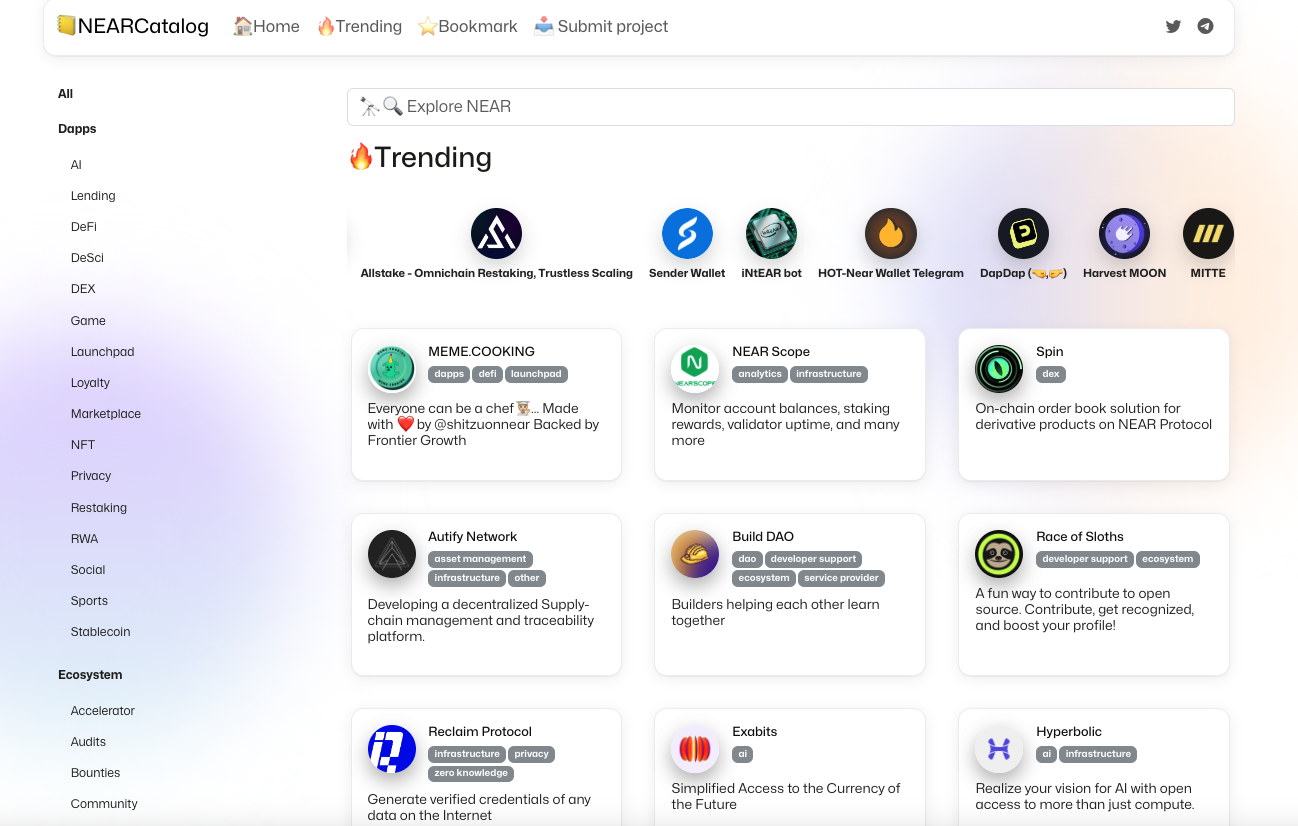This screenshot has height=826, width=1298.
Task: Select the Restaking sidebar category
Action: (99, 508)
